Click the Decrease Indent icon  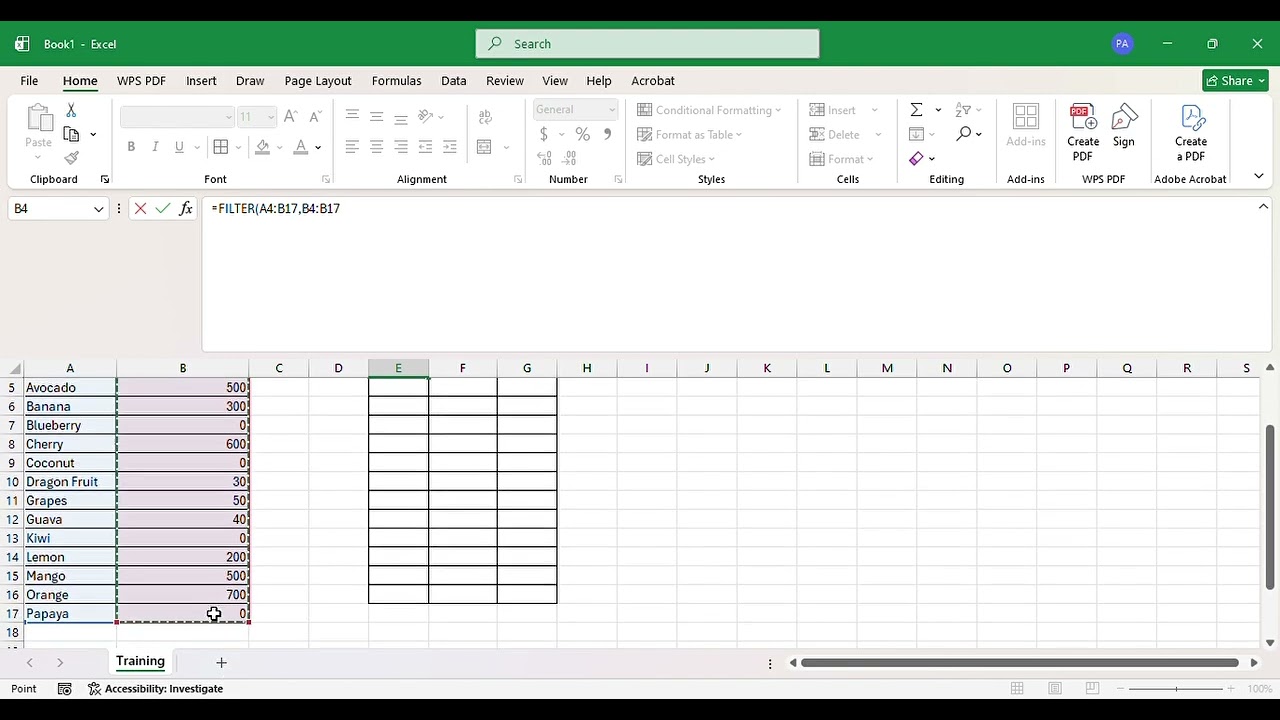[426, 147]
